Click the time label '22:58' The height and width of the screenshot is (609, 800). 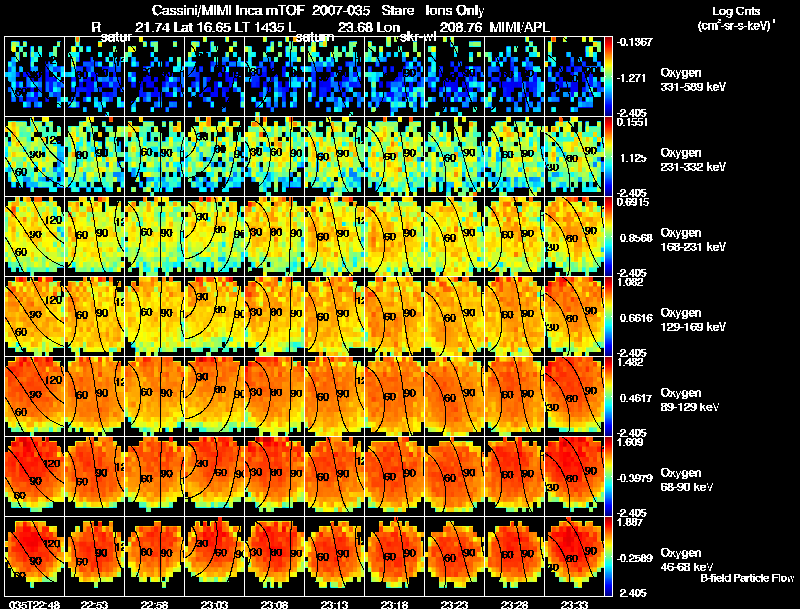(x=155, y=604)
